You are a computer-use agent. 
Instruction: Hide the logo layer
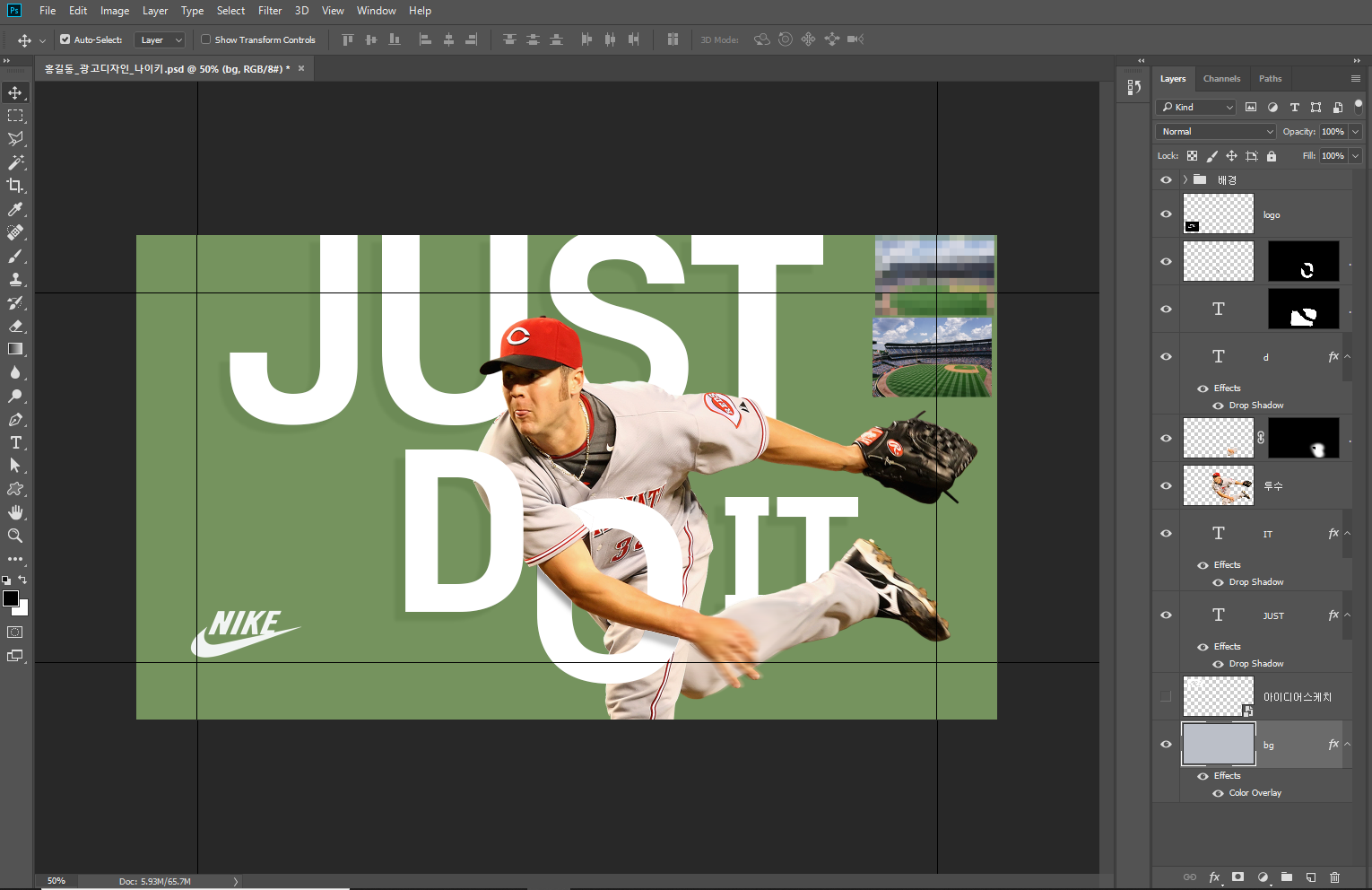1166,214
